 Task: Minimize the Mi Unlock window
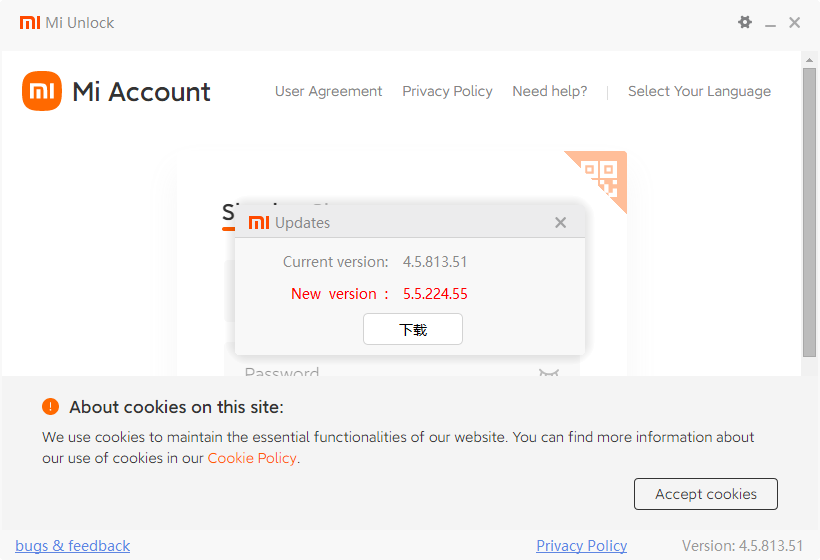click(770, 24)
